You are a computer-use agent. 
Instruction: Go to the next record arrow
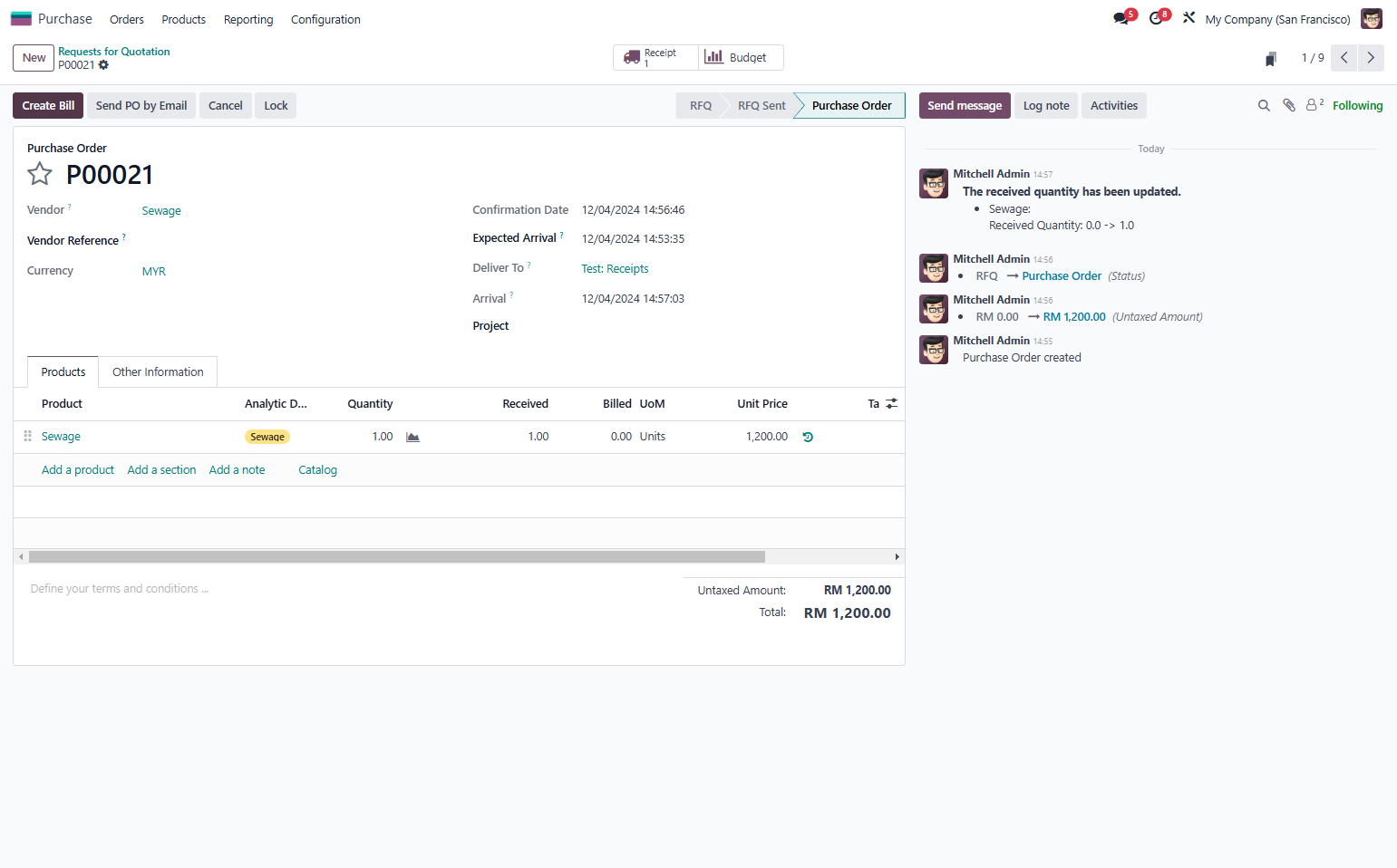click(1371, 58)
